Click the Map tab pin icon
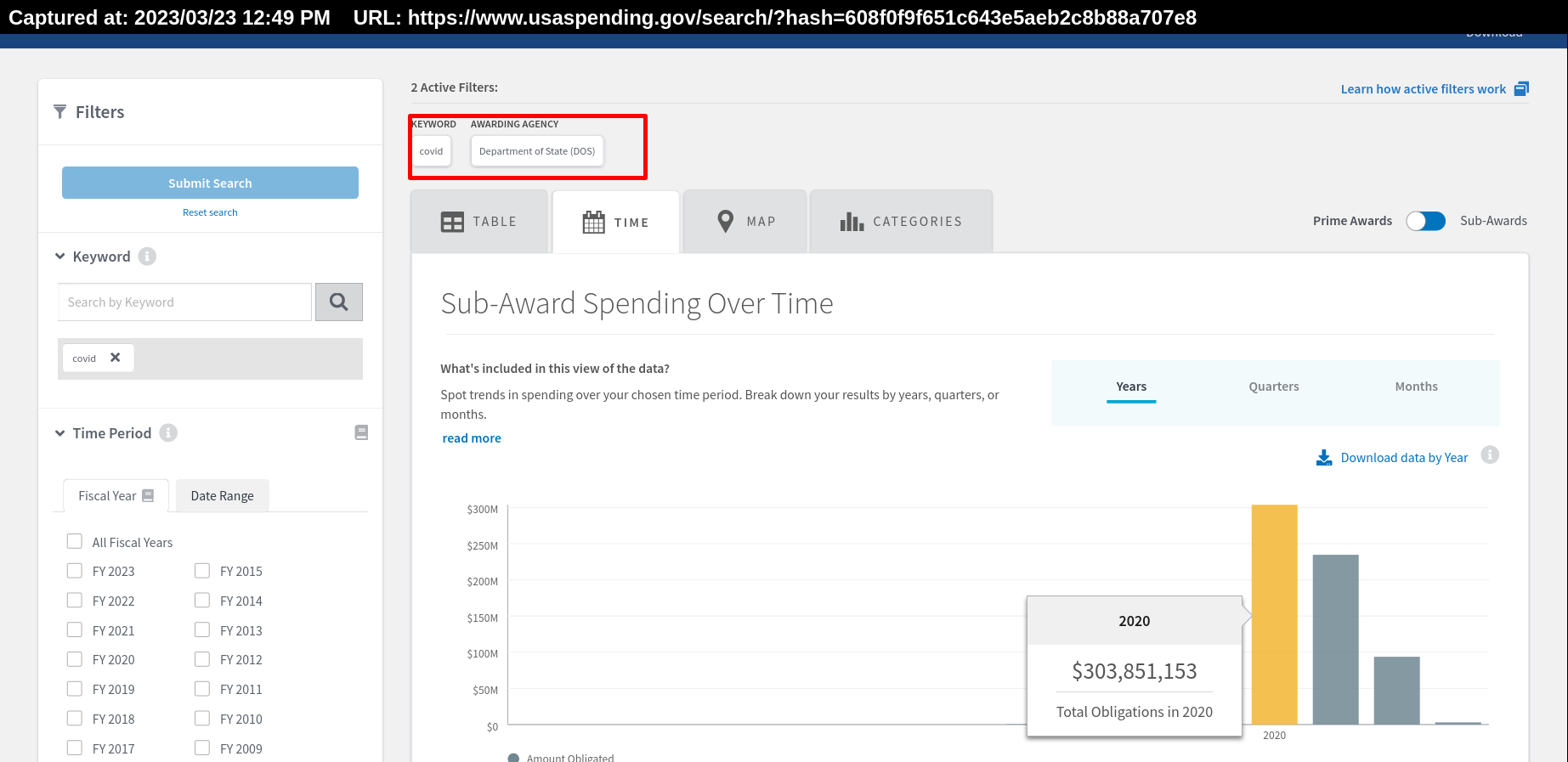This screenshot has width=1568, height=762. tap(725, 222)
